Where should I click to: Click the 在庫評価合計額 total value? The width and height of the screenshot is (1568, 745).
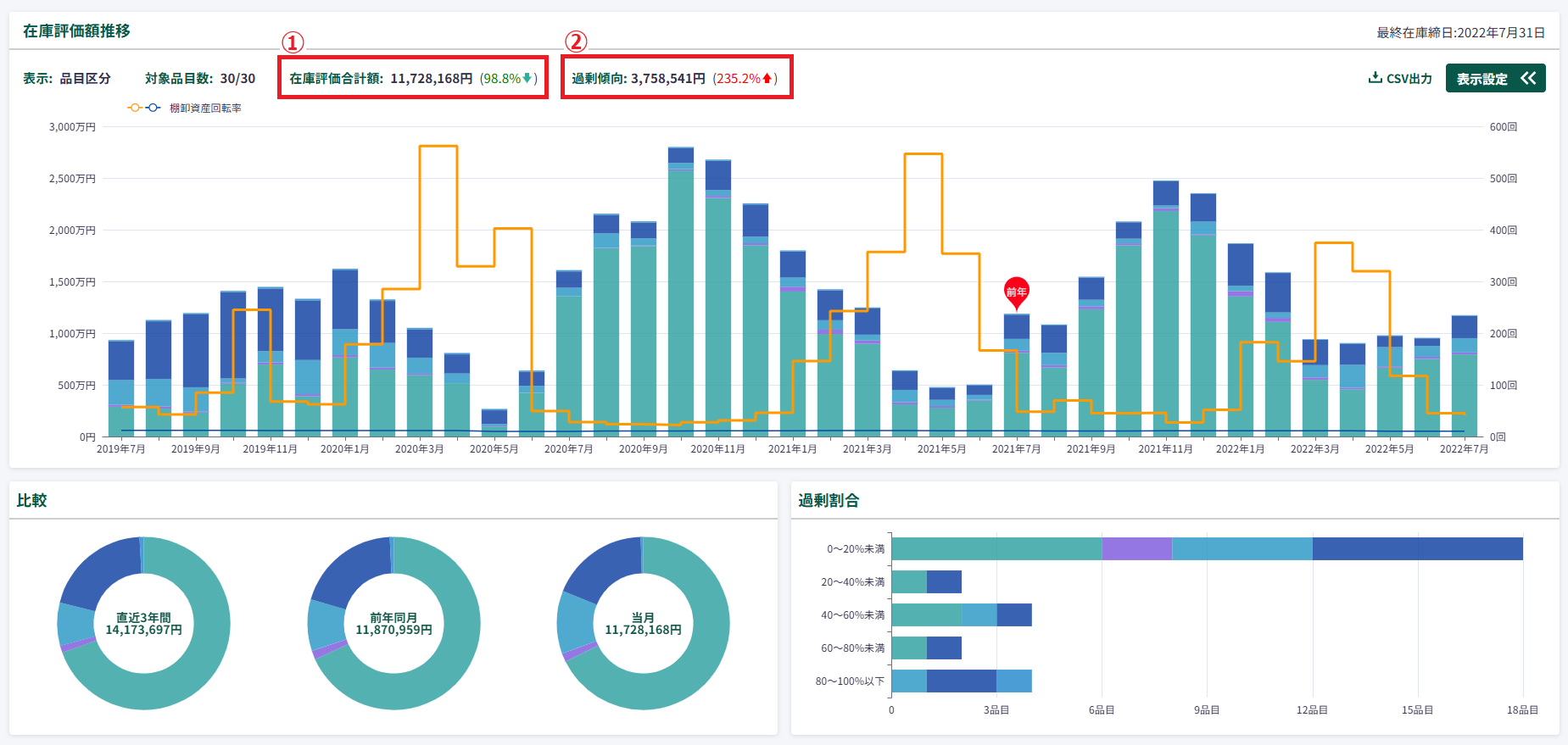[x=431, y=78]
